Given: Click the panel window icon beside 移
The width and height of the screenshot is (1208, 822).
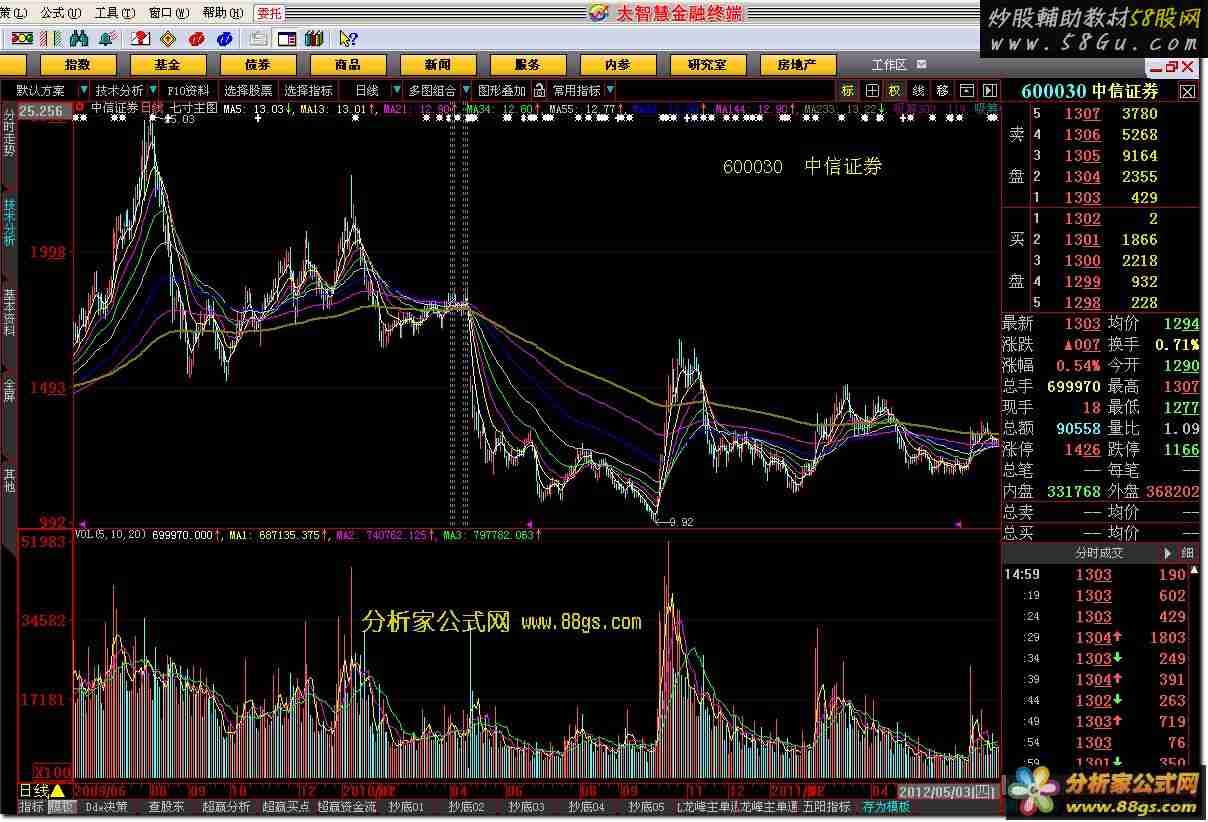Looking at the screenshot, I should coord(967,90).
